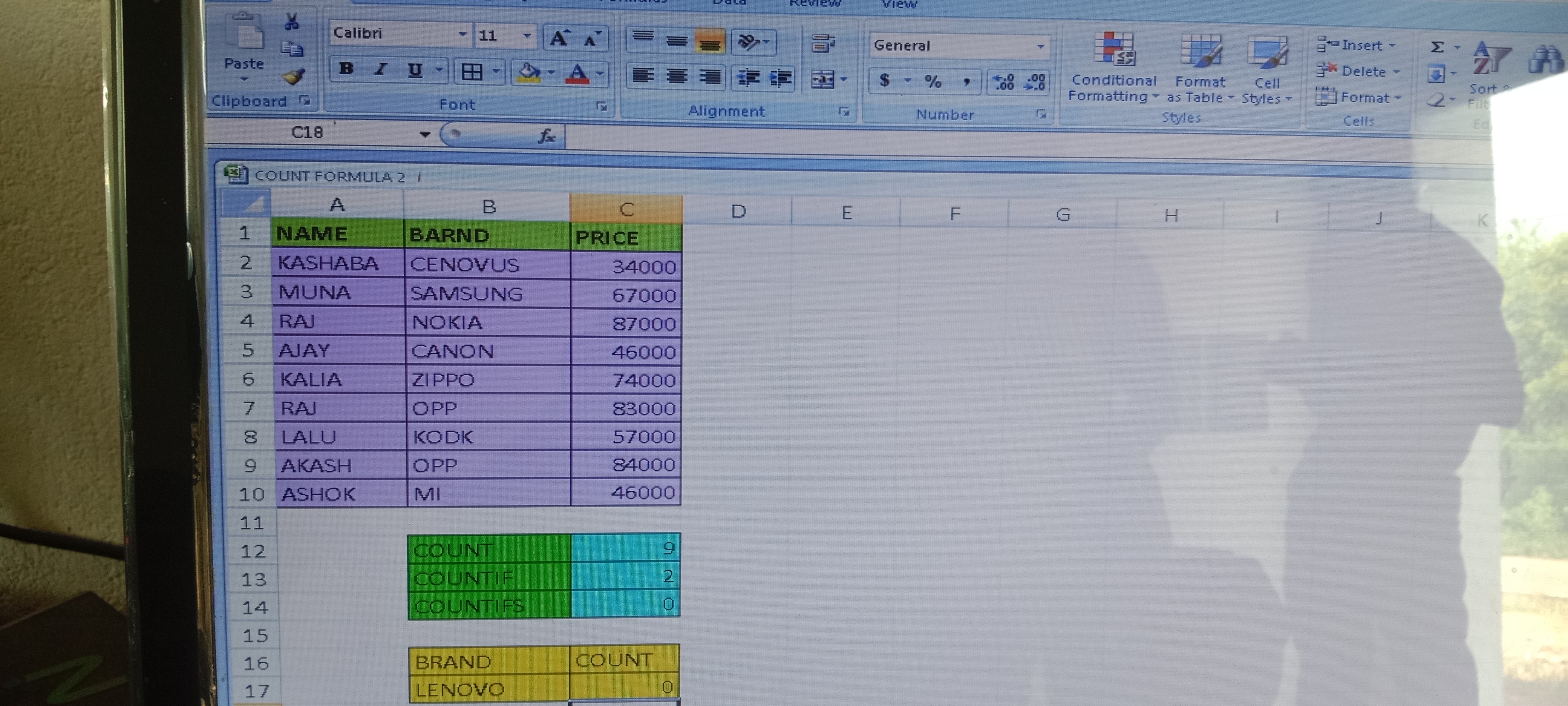Viewport: 1568px width, 706px height.
Task: Select column C header
Action: [626, 210]
